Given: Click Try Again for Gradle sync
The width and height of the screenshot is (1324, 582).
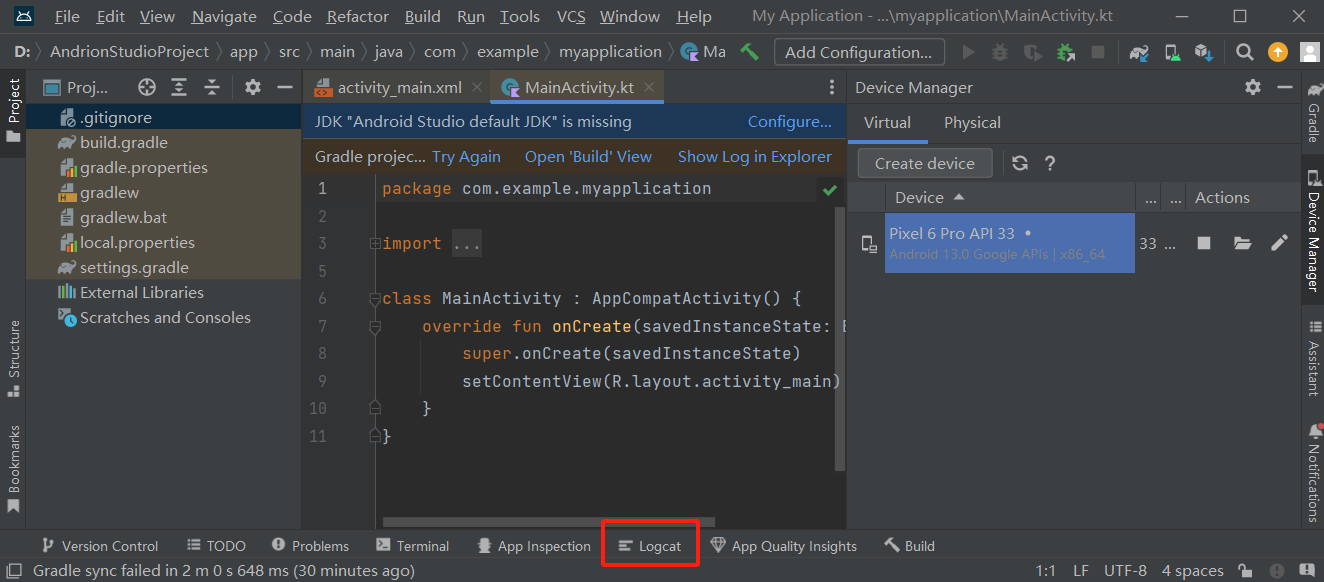Looking at the screenshot, I should (466, 156).
